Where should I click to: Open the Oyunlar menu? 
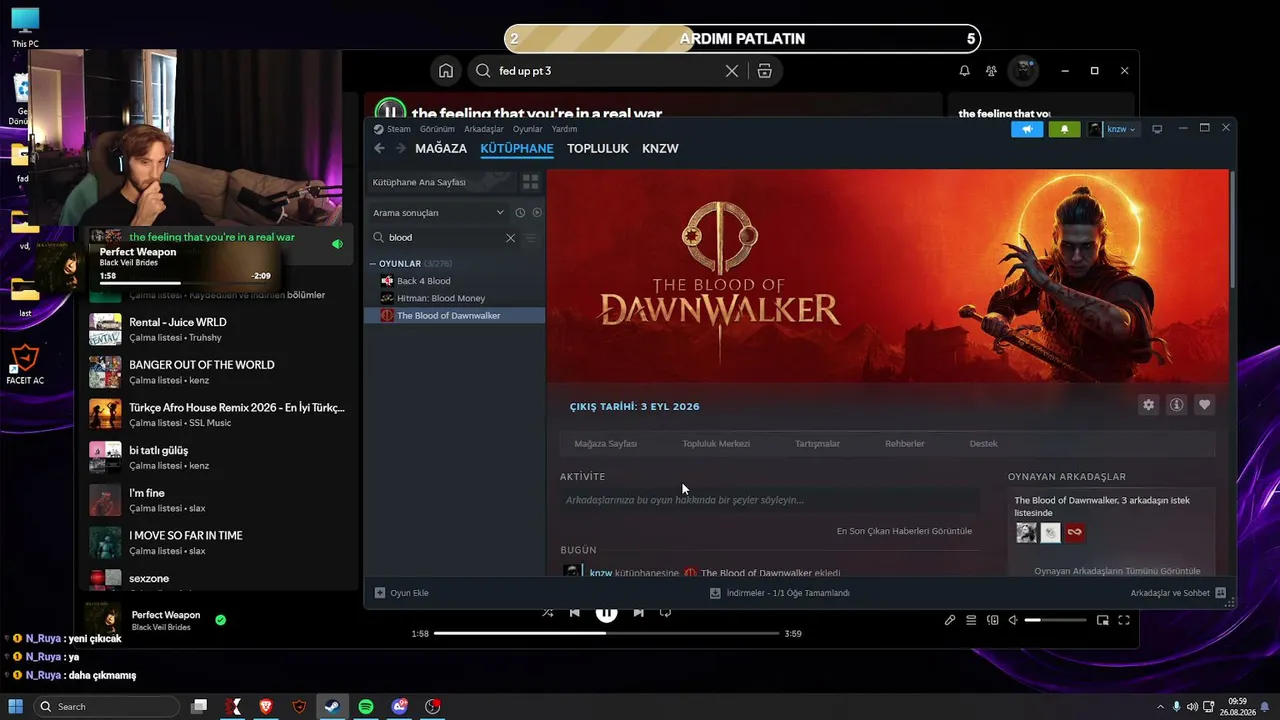coord(528,129)
